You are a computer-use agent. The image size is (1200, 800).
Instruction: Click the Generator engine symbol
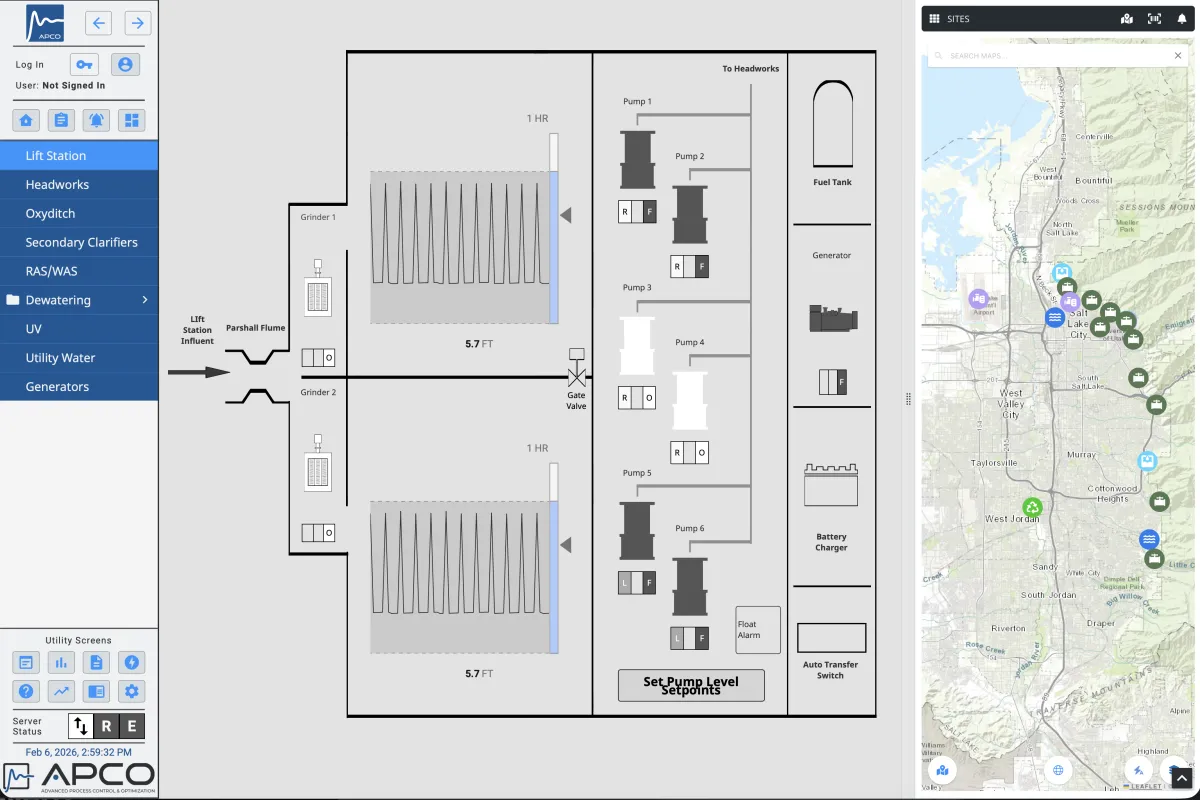tap(832, 319)
